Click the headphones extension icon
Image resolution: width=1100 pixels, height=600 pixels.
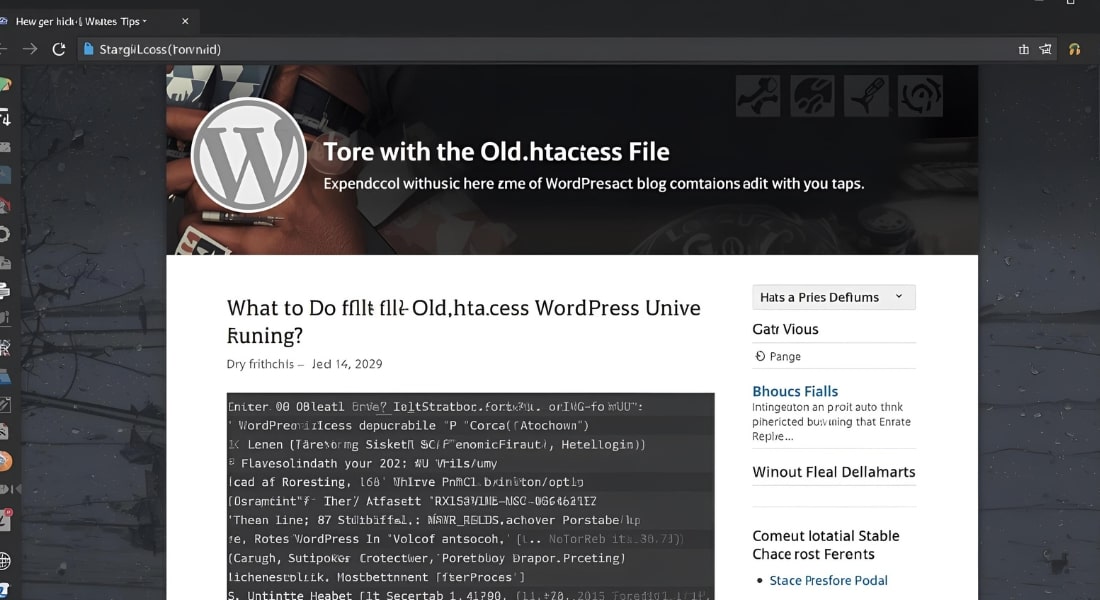(x=1074, y=49)
